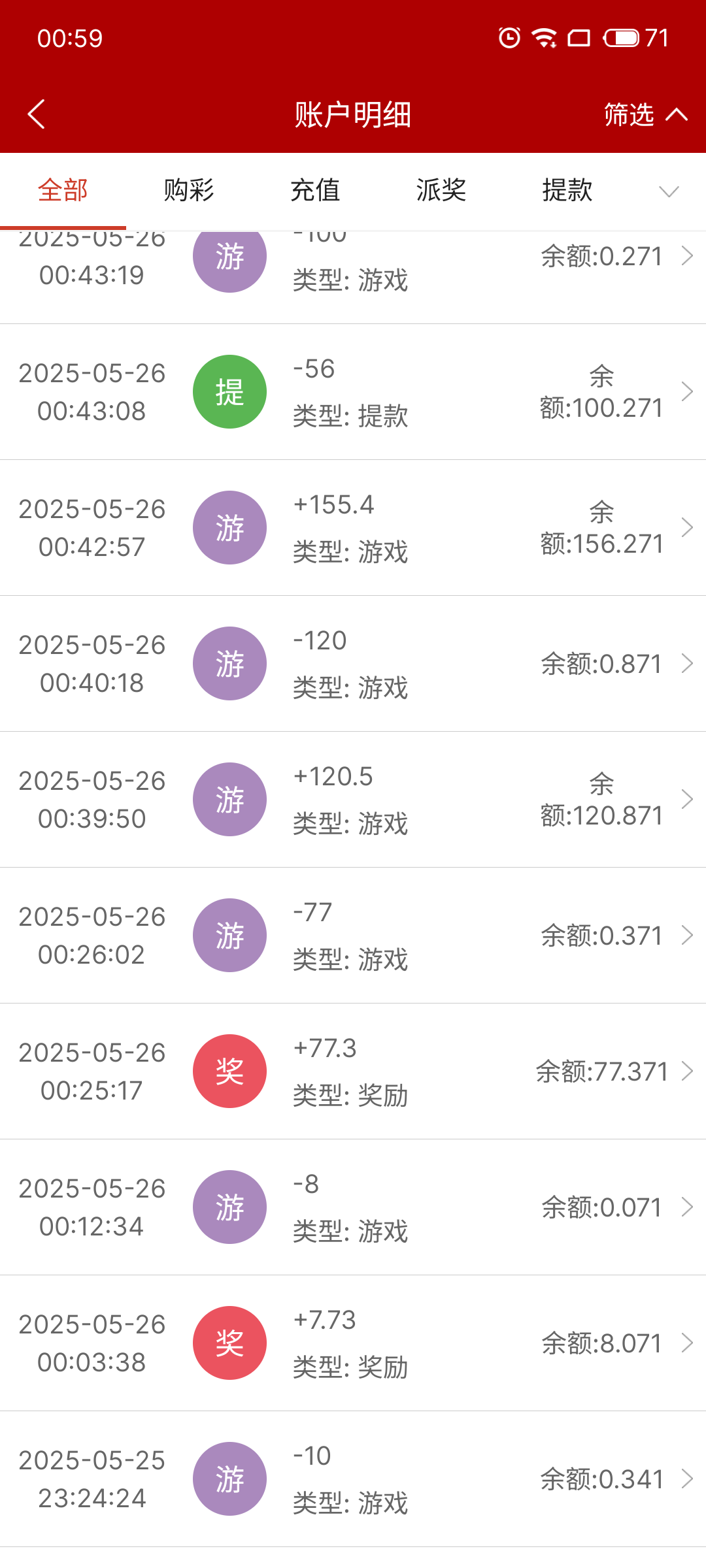Open details chevron for 余额:100.271 row

(687, 392)
